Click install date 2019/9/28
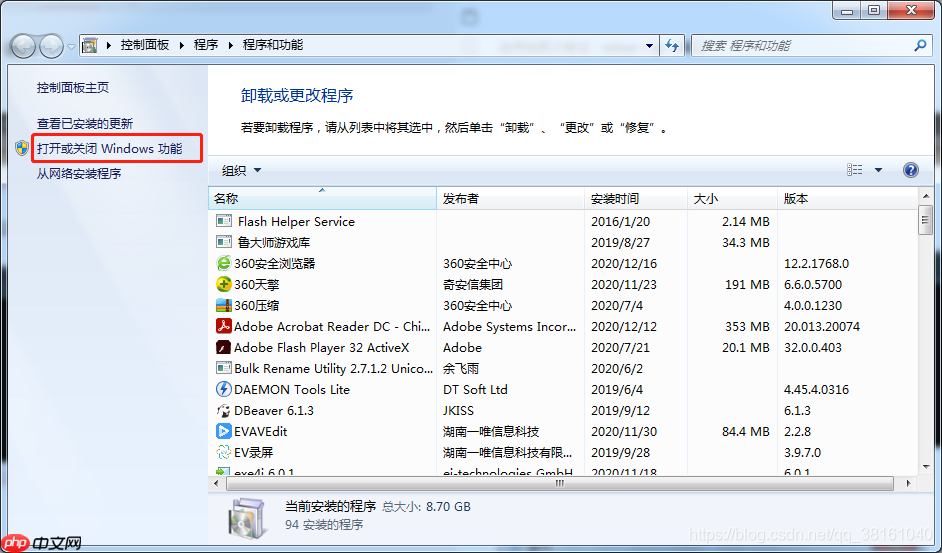The image size is (942, 553). pos(621,453)
